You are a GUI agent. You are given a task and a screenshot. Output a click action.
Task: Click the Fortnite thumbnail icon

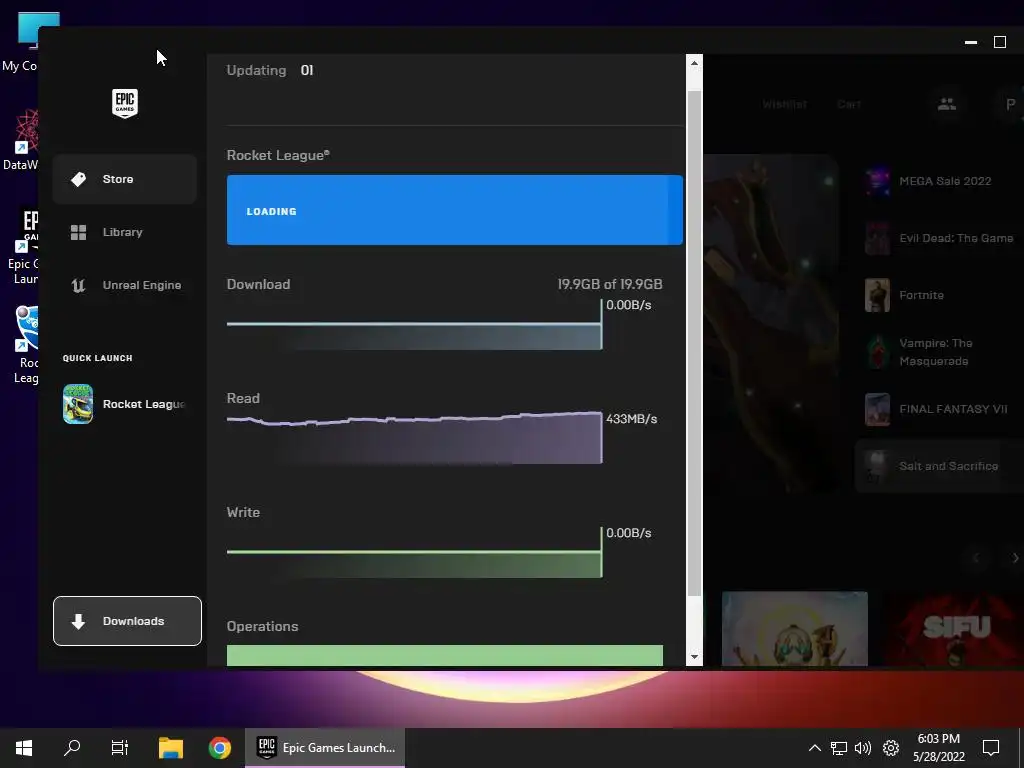coord(877,295)
